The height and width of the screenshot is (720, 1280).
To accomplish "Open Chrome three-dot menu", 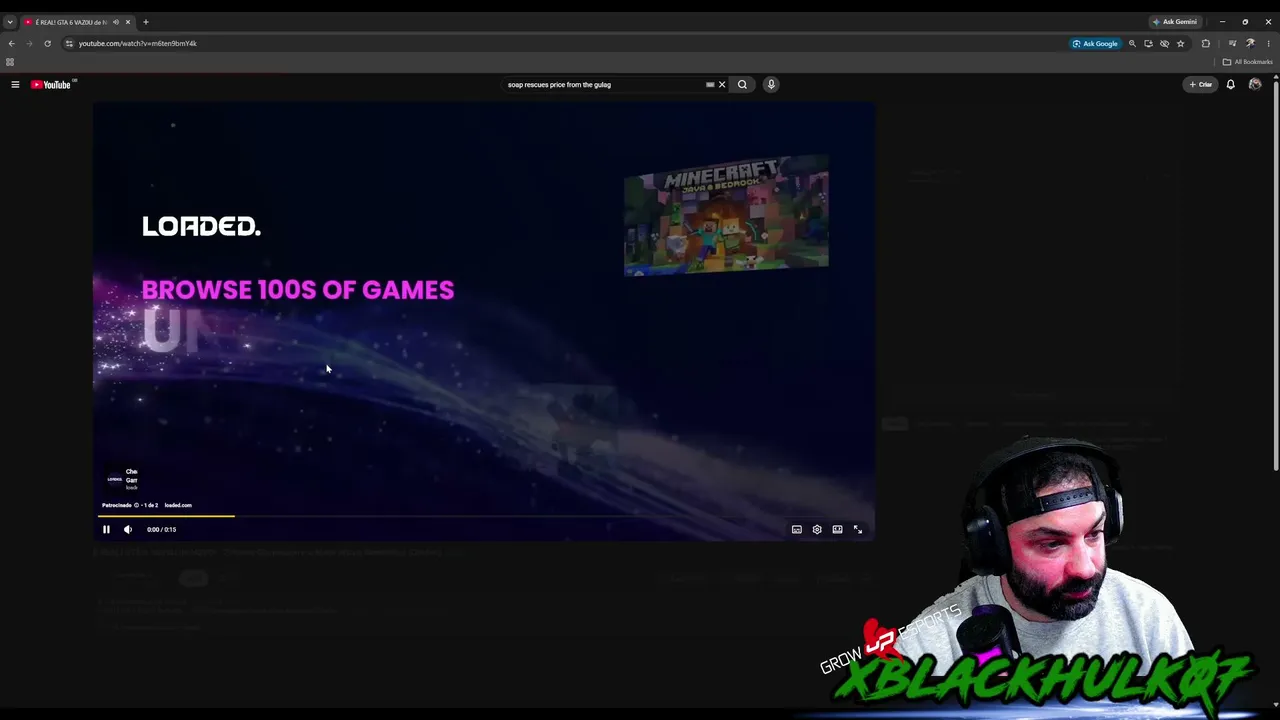I will point(1268,43).
